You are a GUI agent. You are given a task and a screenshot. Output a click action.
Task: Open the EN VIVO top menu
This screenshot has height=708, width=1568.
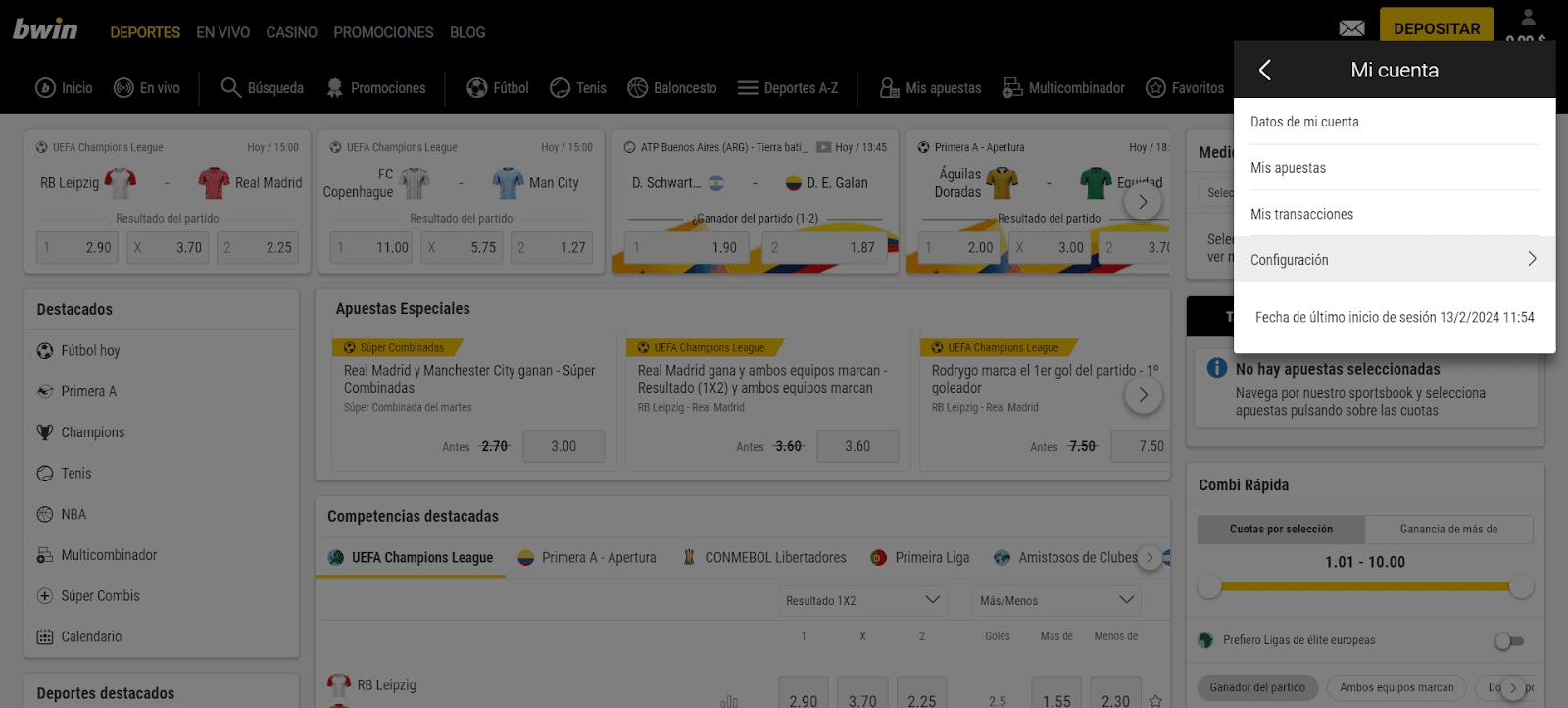pyautogui.click(x=222, y=32)
